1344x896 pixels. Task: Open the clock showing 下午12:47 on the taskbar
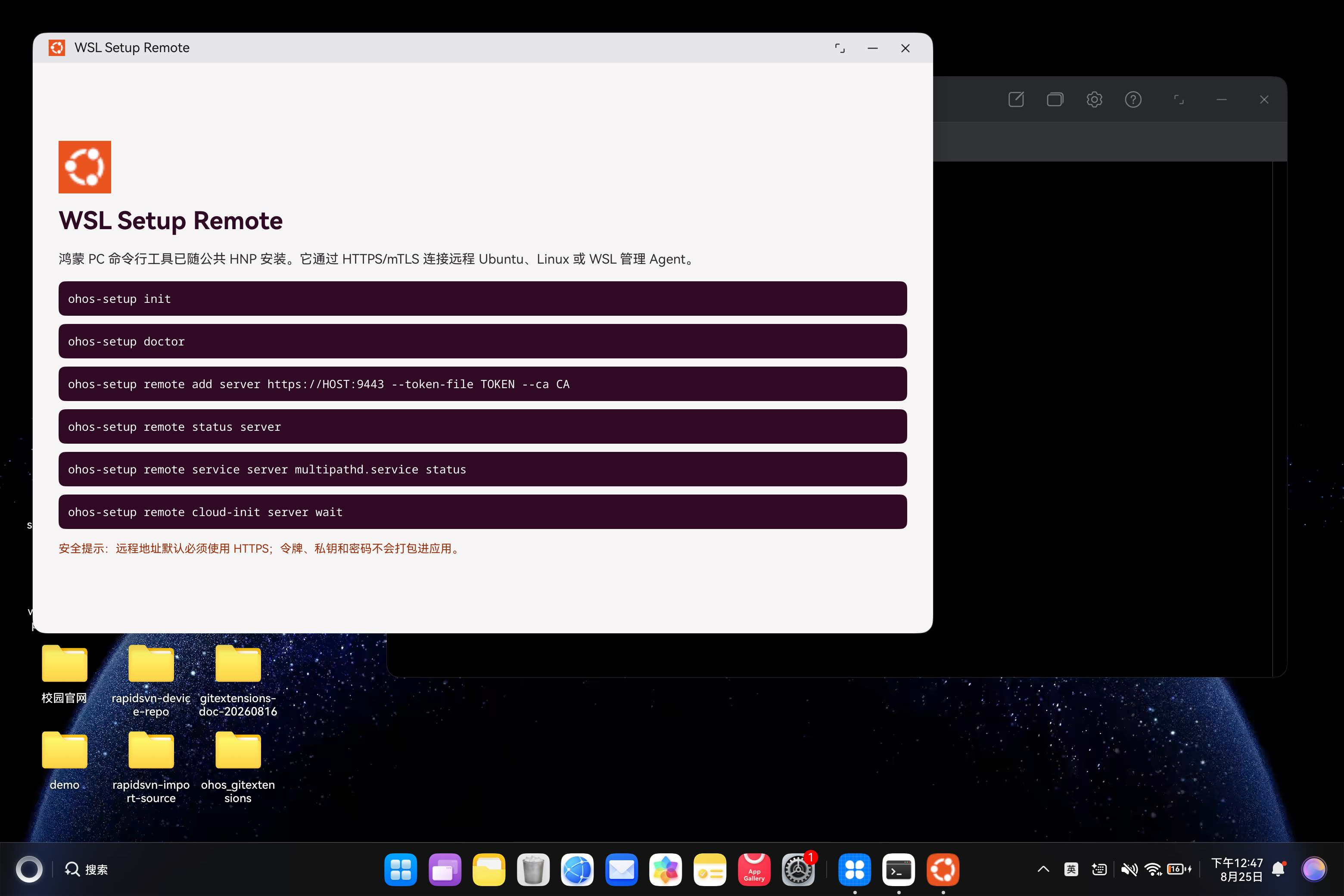point(1237,870)
